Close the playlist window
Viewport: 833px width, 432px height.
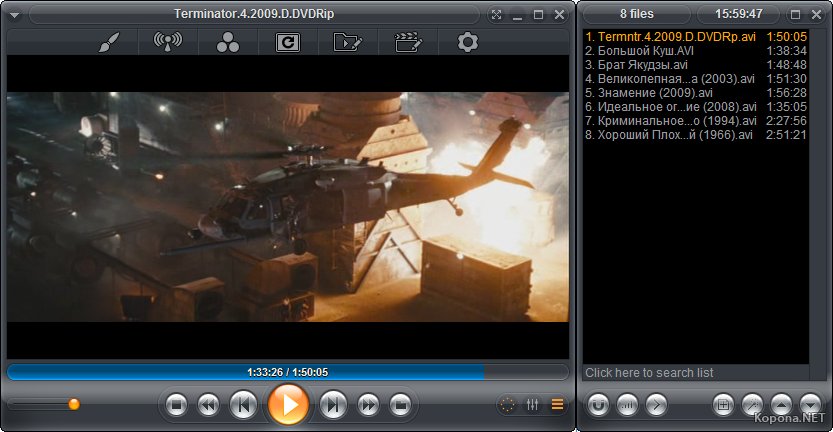click(817, 15)
